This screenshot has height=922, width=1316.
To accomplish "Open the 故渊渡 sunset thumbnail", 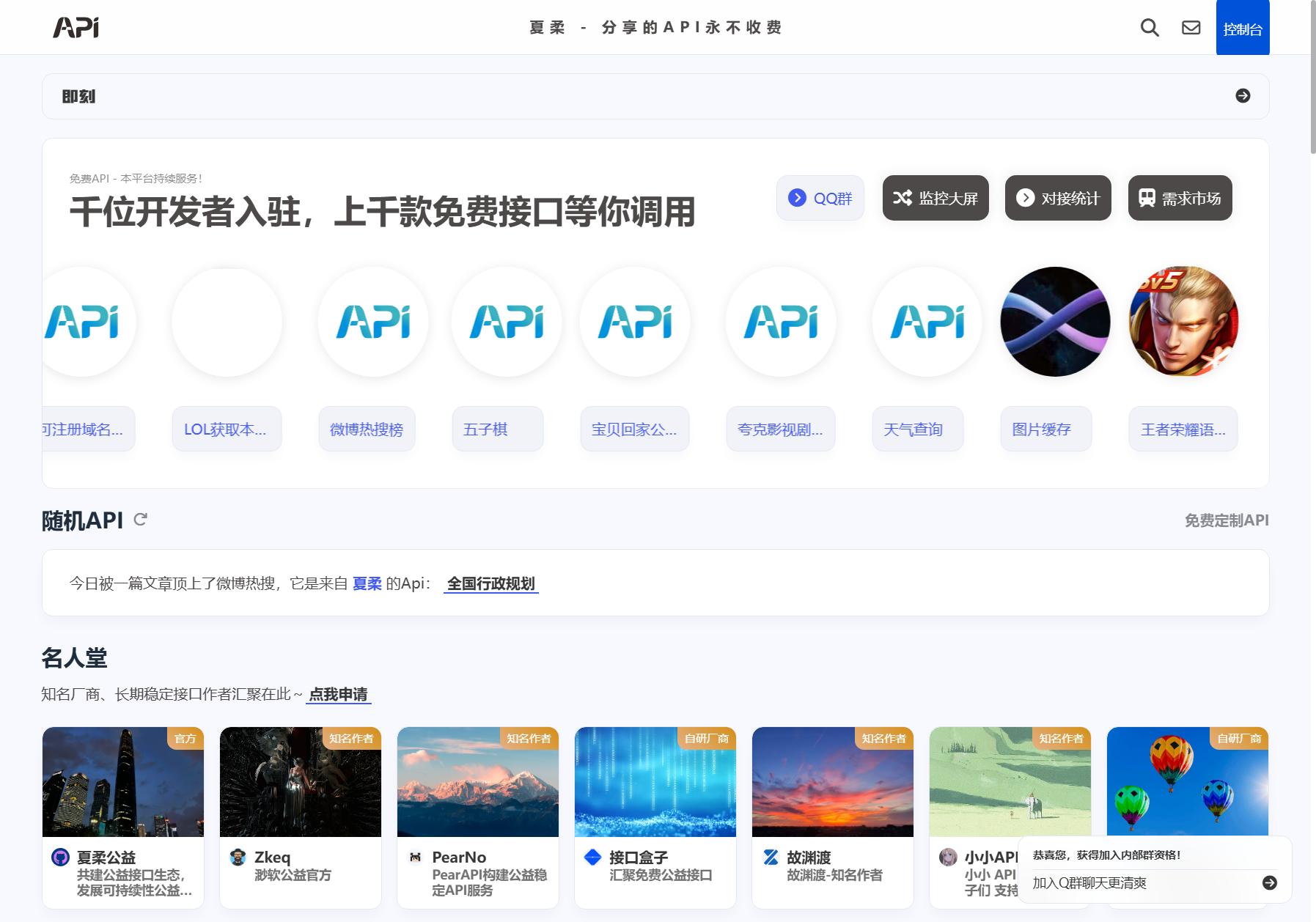I will [833, 782].
